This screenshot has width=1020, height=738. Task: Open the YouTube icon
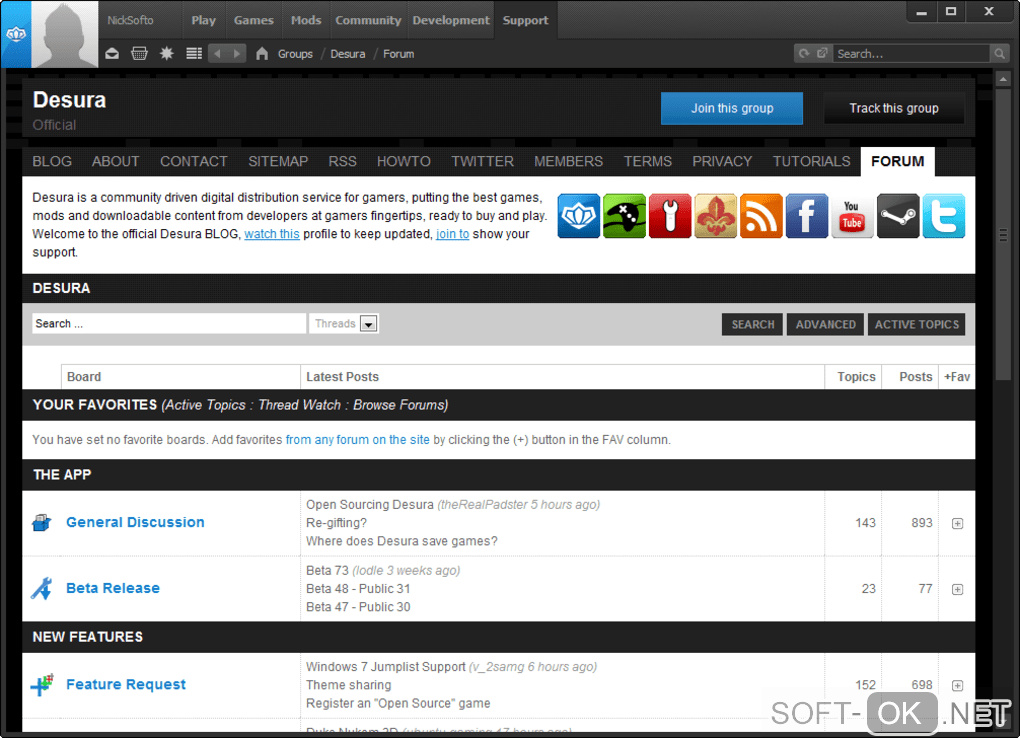[x=852, y=216]
